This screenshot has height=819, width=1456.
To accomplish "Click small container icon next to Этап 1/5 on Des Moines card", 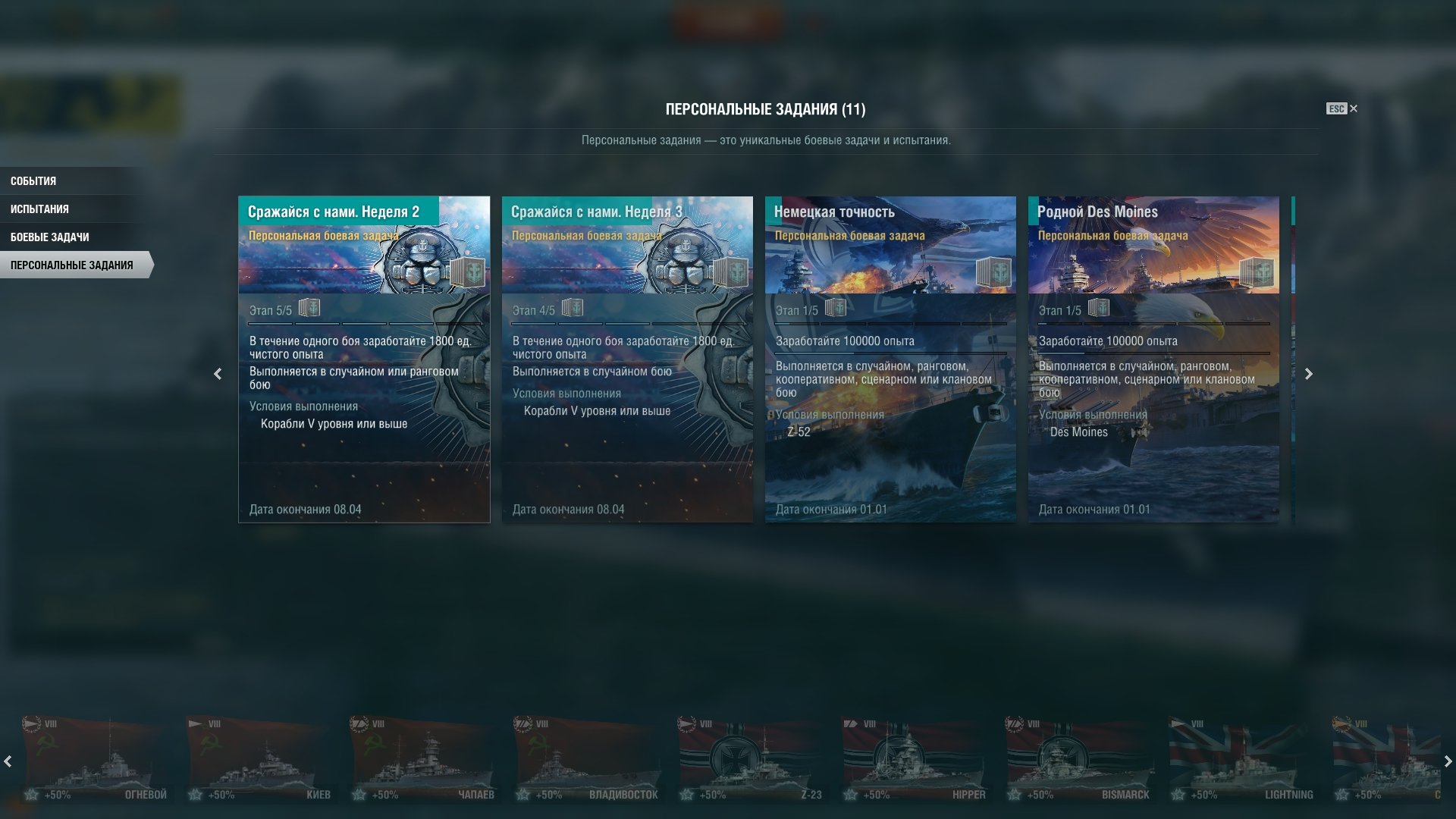I will pos(1099,308).
